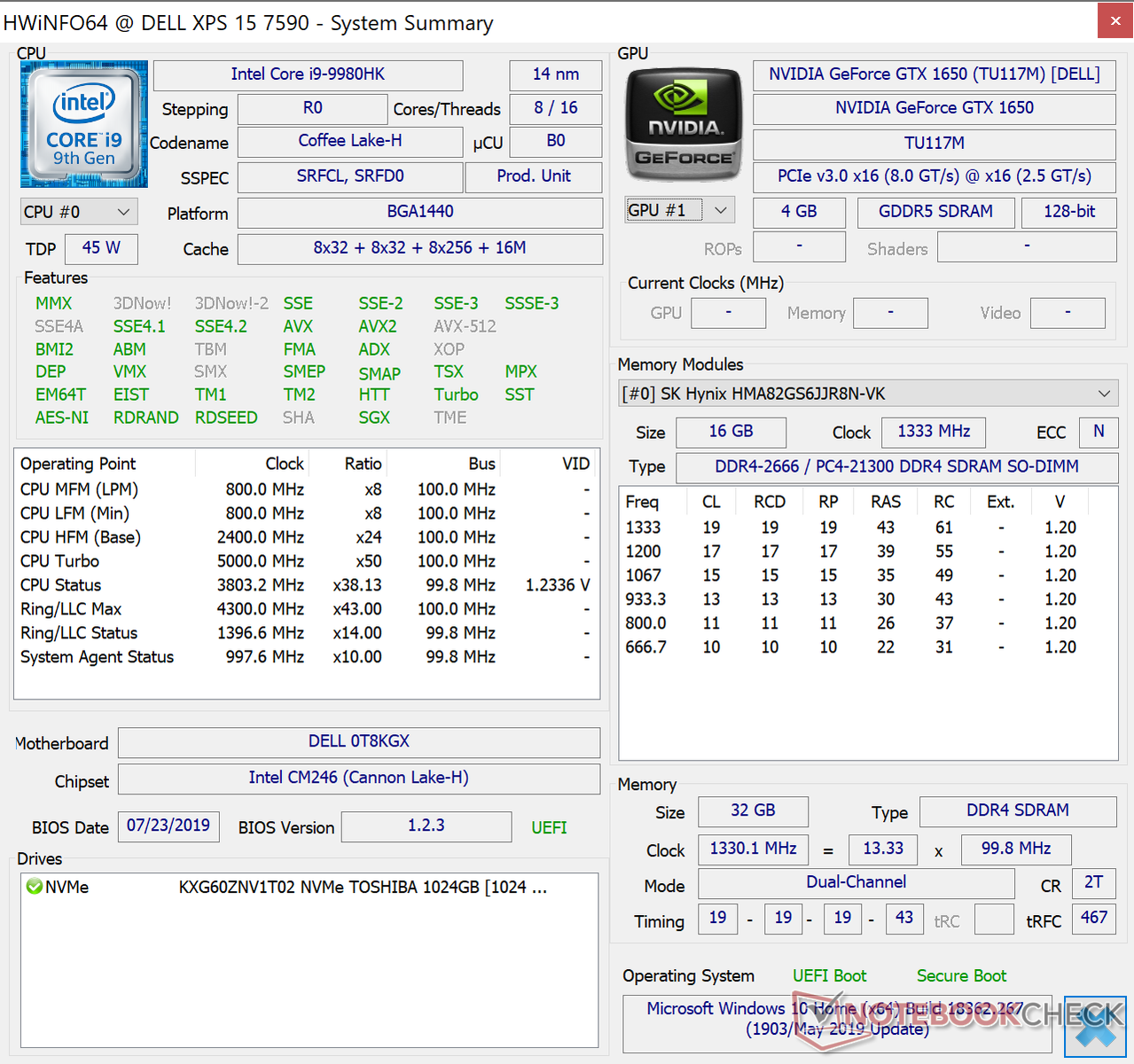
Task: Click the NVIDIA GeForce GTX 1650 (TU117M) [DELL] field
Action: [x=935, y=74]
